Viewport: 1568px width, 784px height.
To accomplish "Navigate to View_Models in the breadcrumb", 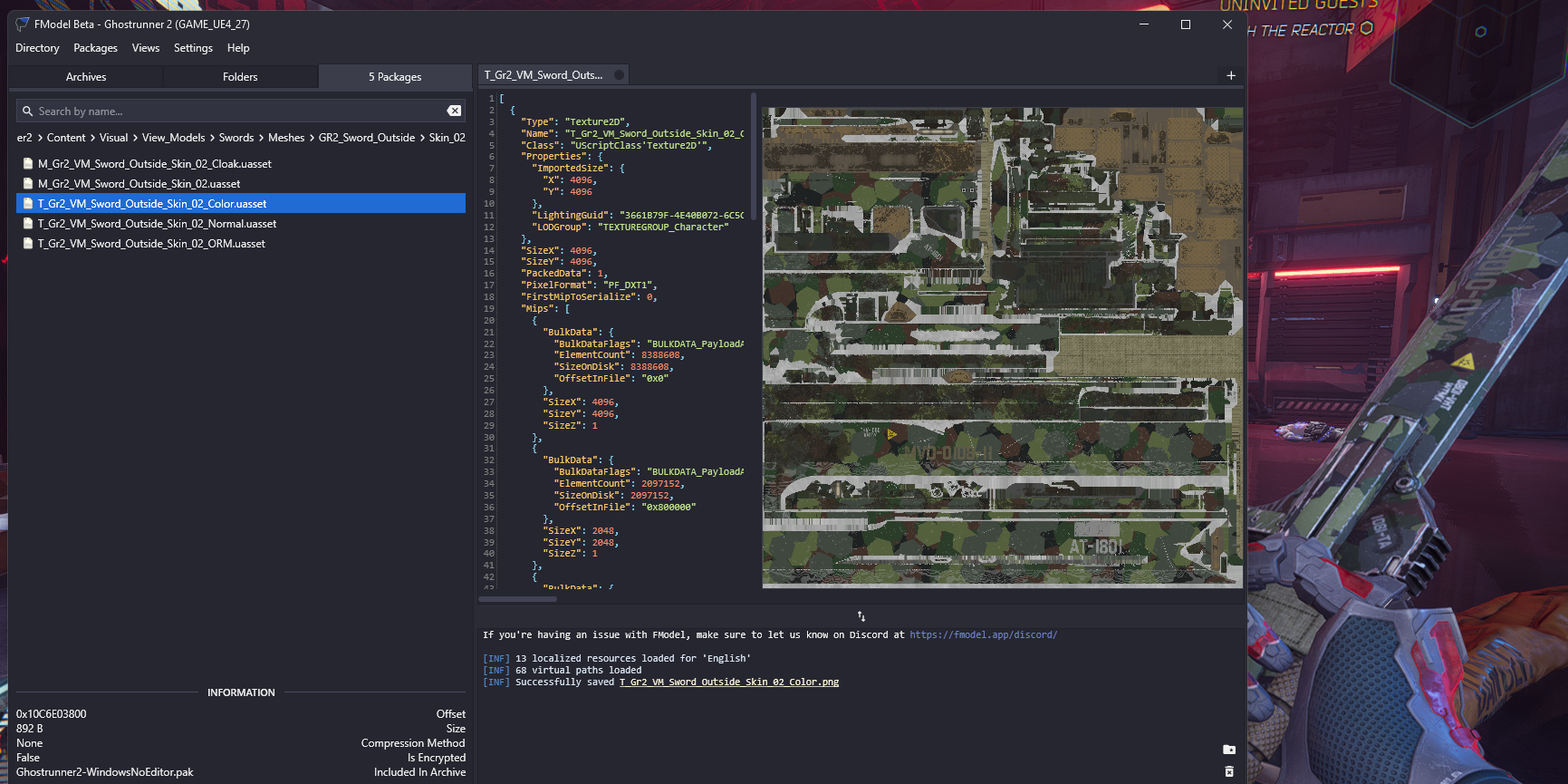I will pyautogui.click(x=173, y=138).
